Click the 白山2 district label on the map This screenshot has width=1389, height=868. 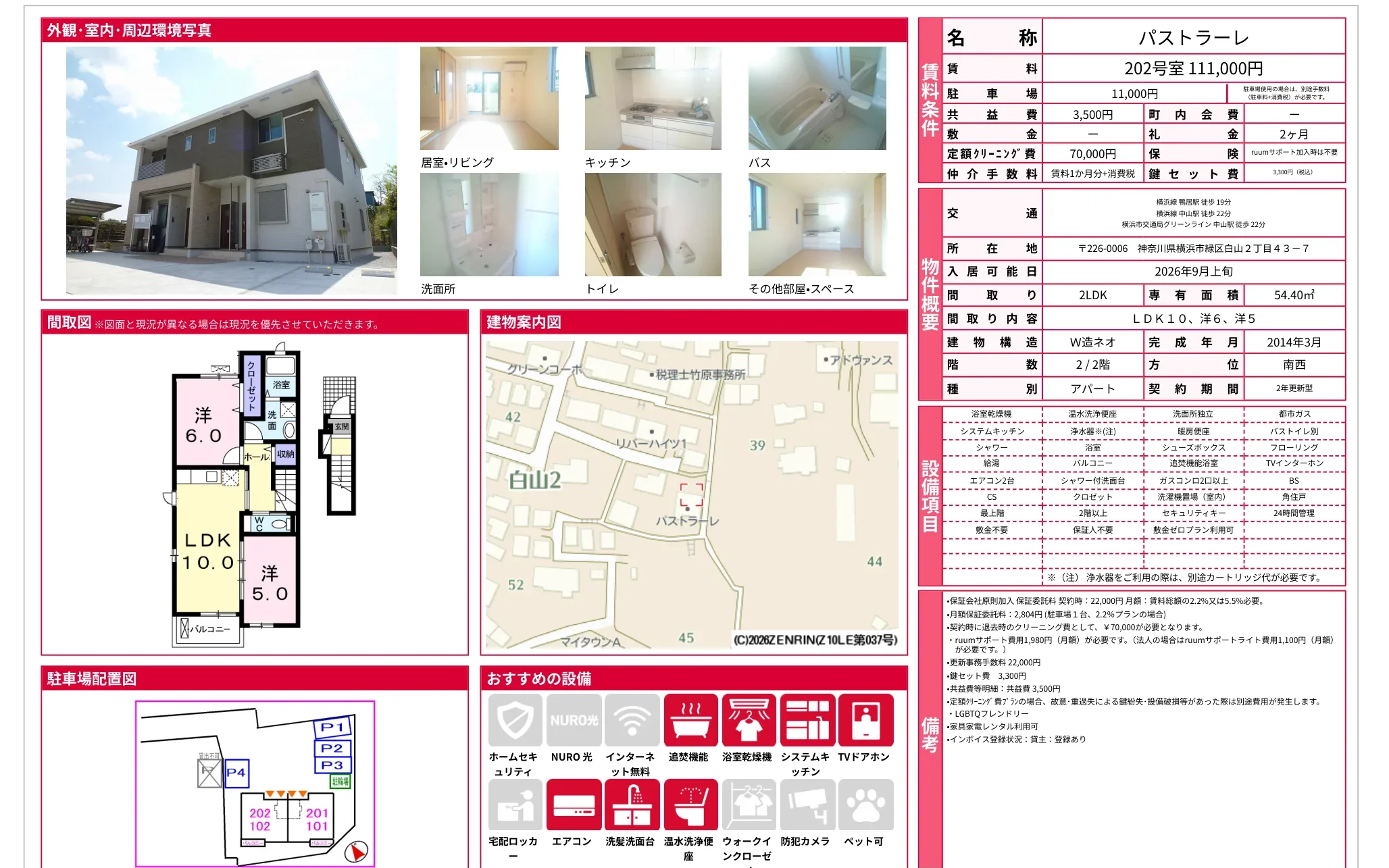[535, 480]
